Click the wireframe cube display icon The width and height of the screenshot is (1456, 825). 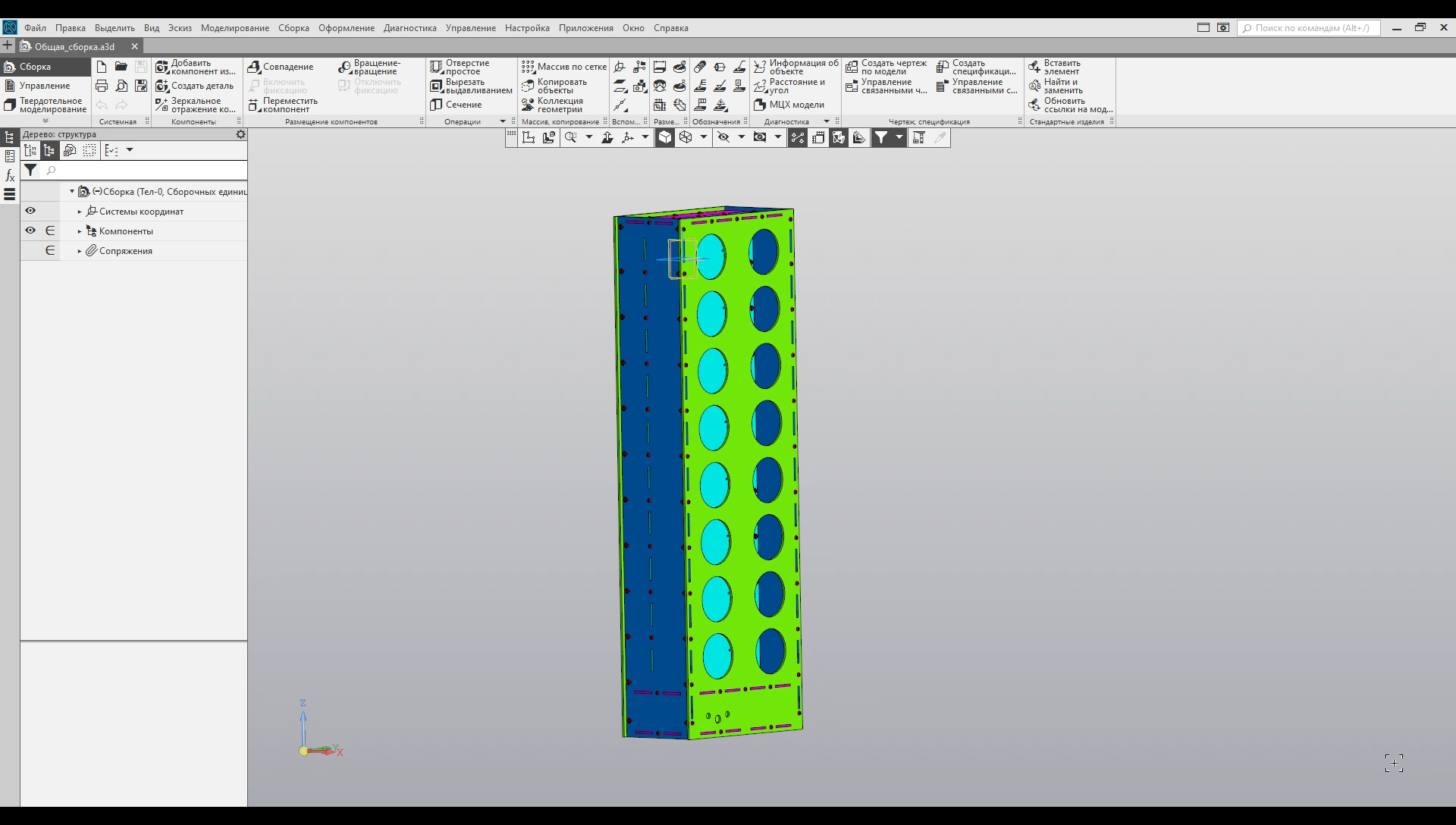686,137
